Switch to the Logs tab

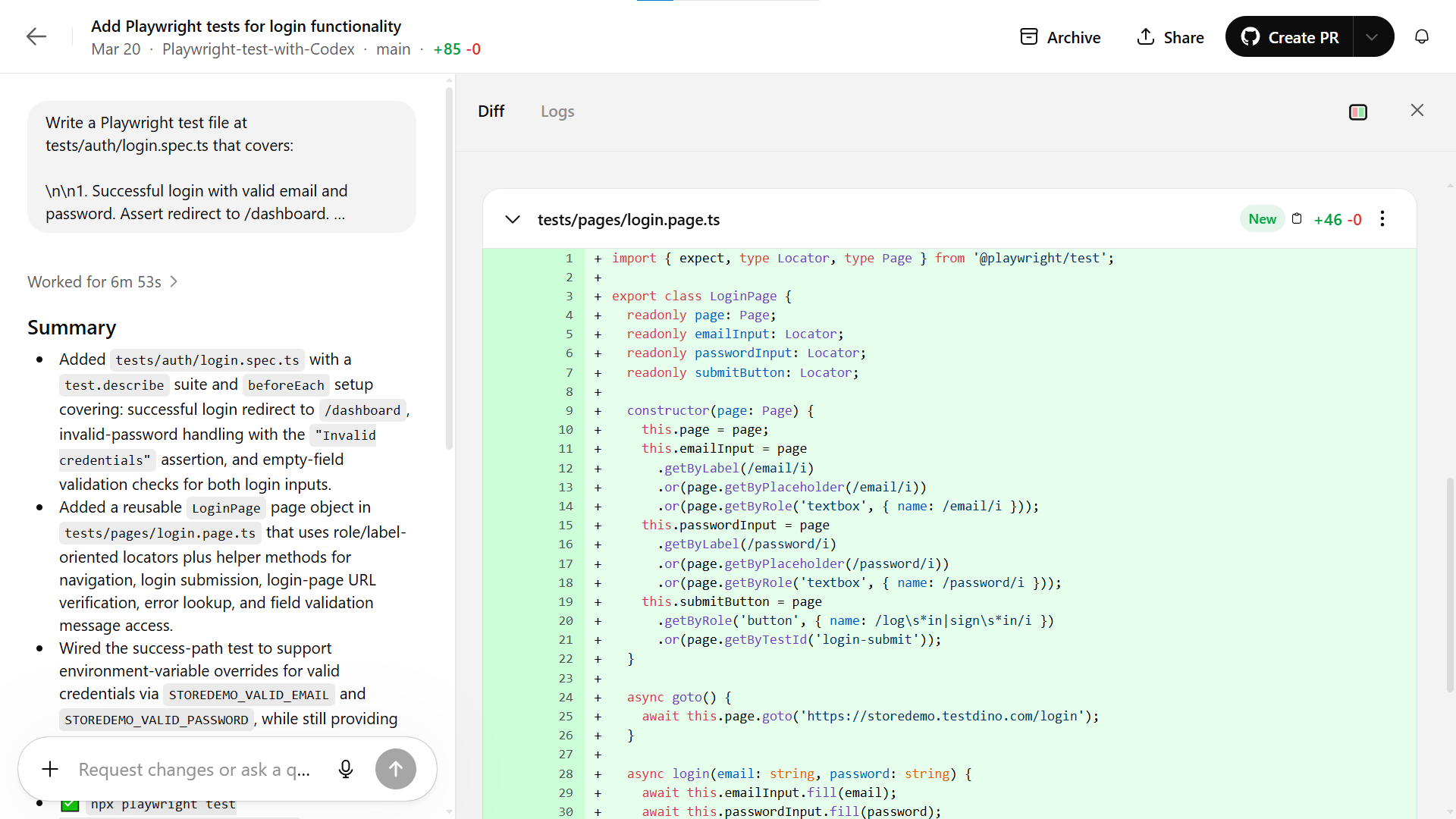click(x=557, y=111)
